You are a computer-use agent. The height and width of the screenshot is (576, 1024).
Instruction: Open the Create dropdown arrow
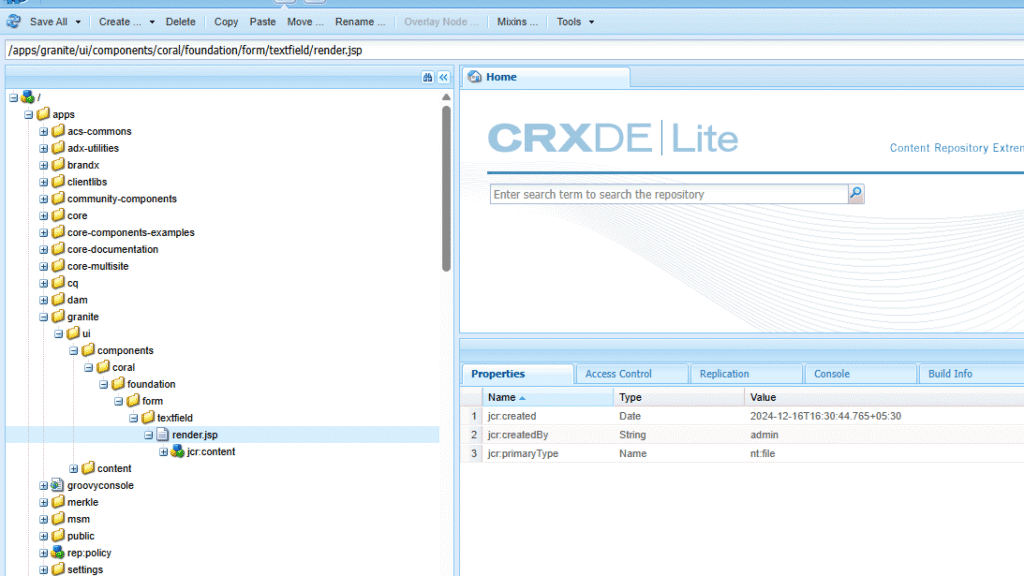(x=152, y=22)
